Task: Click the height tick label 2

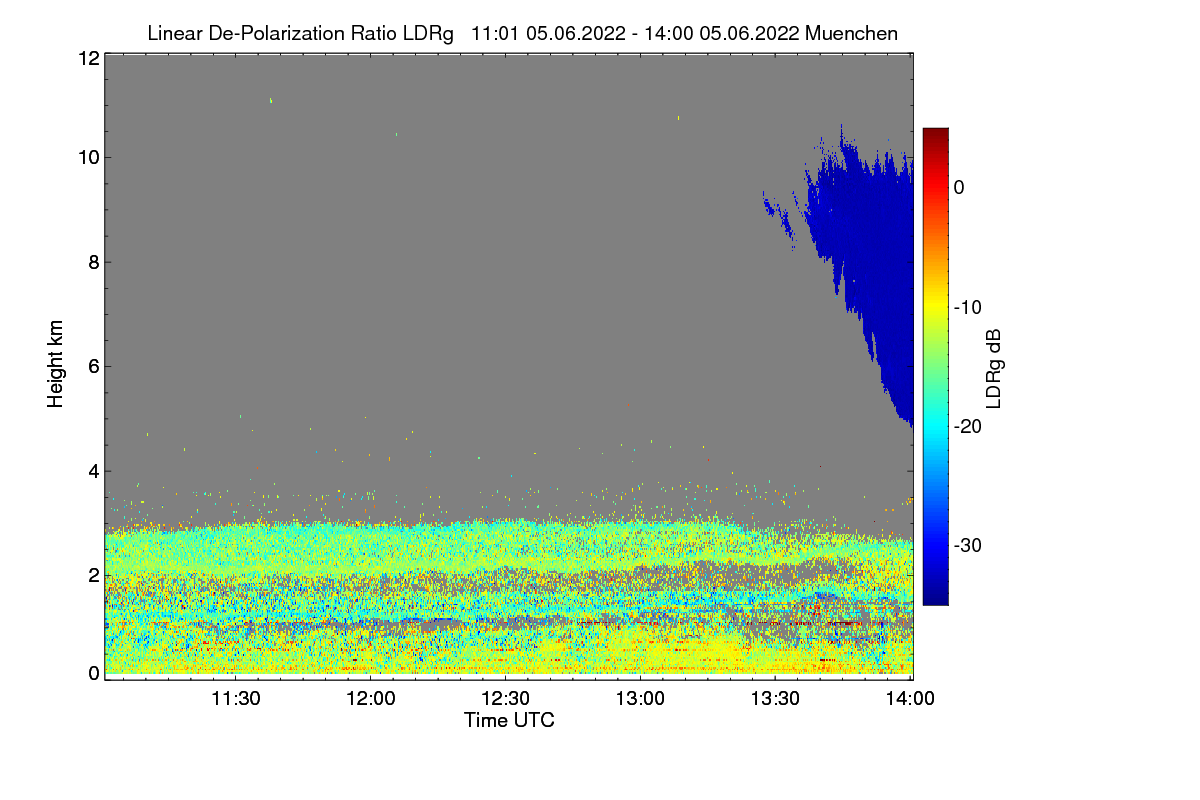Action: click(93, 574)
